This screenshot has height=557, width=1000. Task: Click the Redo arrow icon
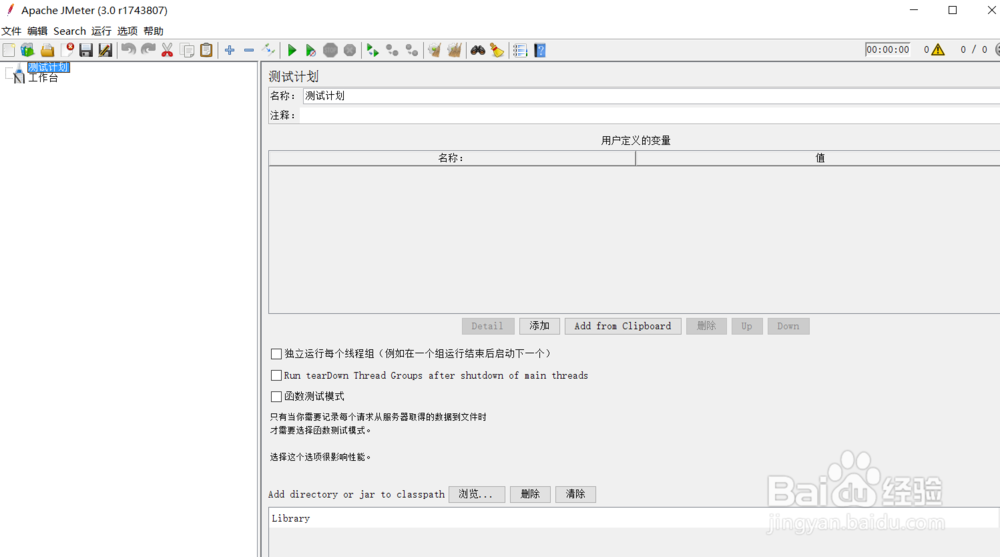[148, 50]
